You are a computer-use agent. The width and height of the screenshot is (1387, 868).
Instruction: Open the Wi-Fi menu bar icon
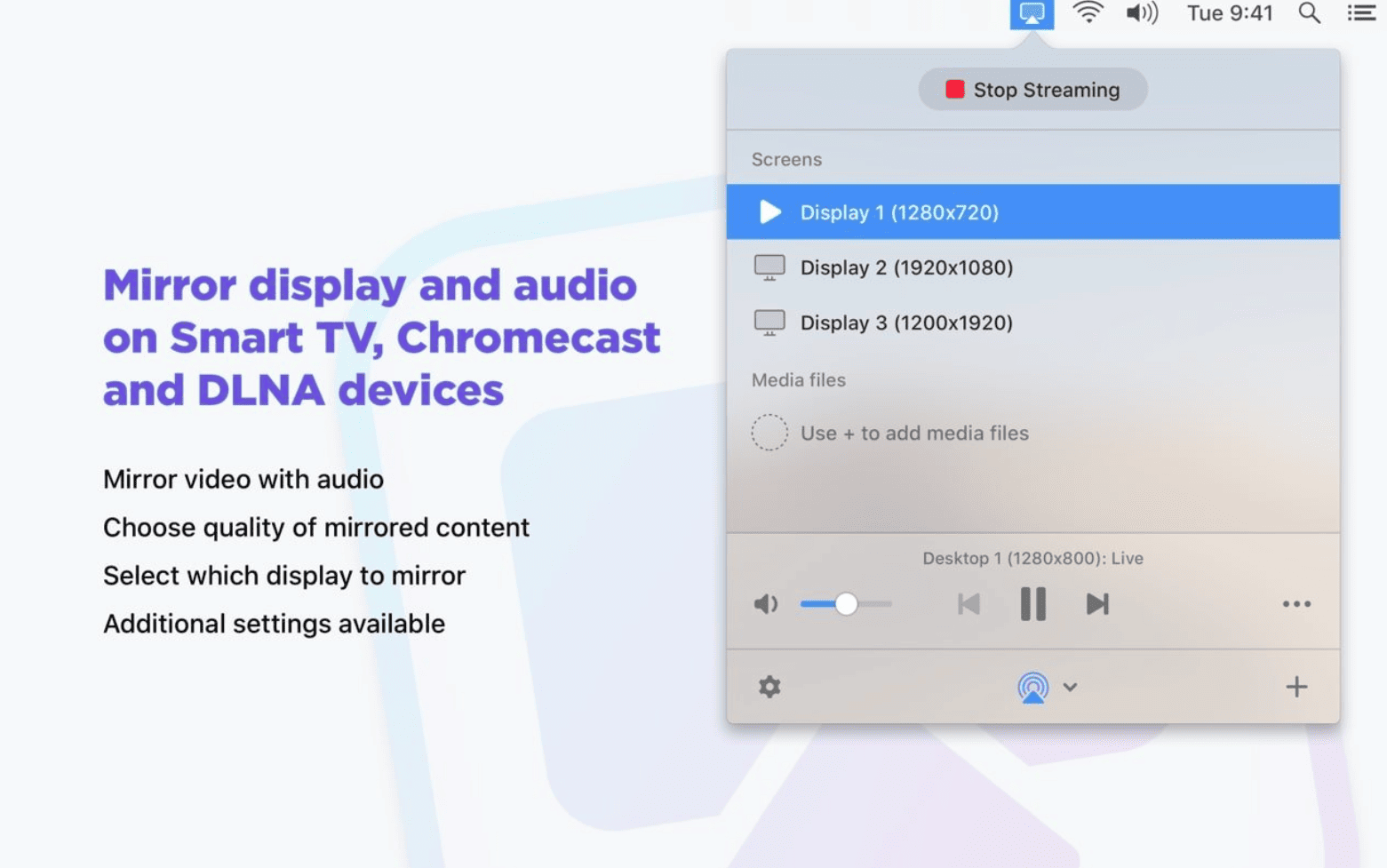[x=1088, y=12]
